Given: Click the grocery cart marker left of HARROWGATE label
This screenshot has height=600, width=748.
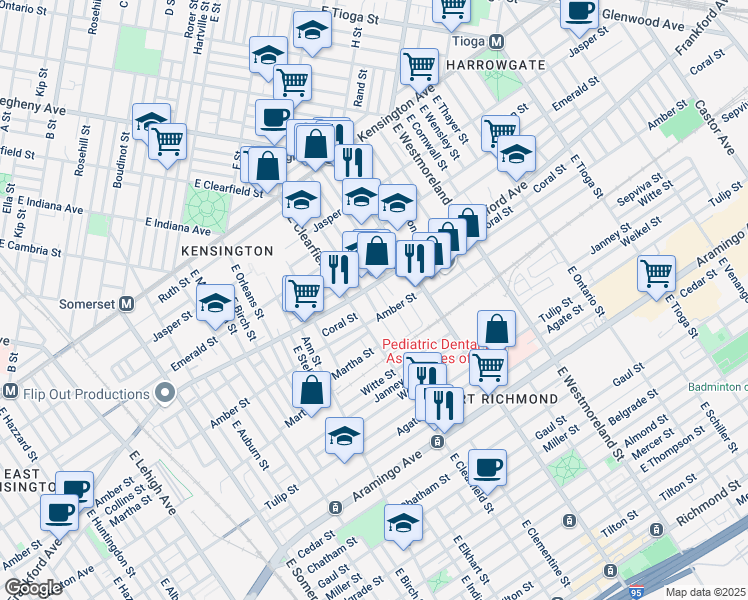Looking at the screenshot, I should 419,67.
